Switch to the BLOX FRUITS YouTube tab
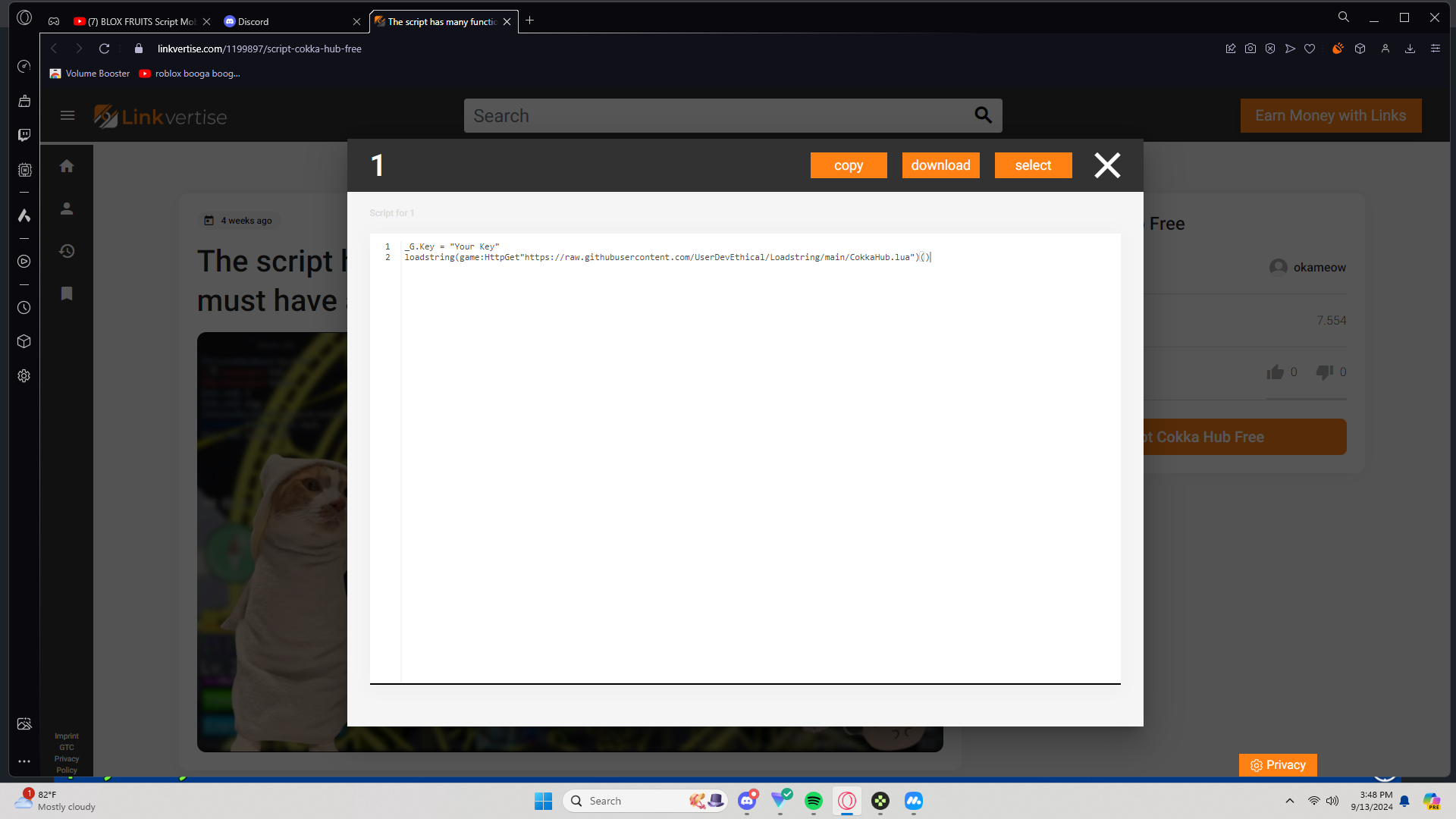Image resolution: width=1456 pixels, height=819 pixels. pyautogui.click(x=142, y=21)
